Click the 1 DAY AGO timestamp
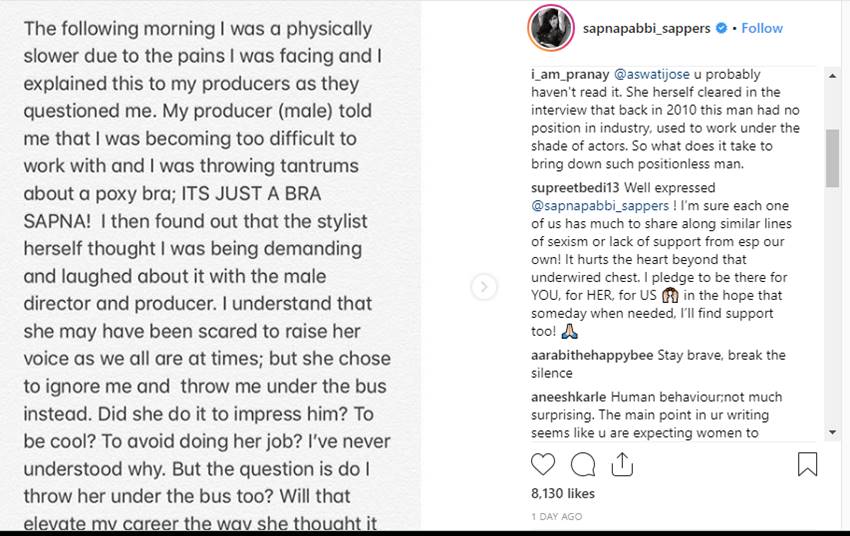 click(557, 517)
